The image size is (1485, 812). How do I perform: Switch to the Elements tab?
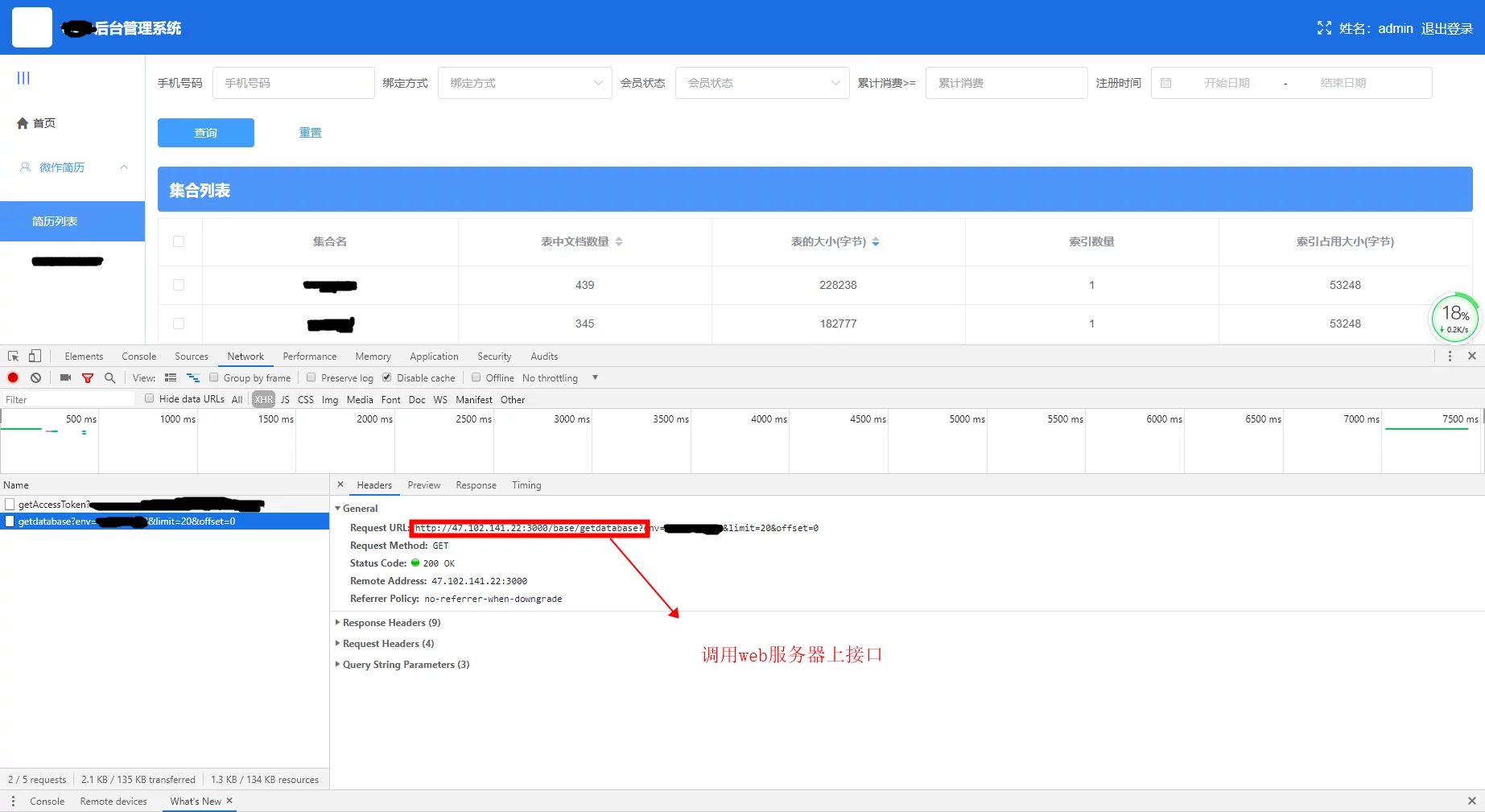click(x=84, y=357)
